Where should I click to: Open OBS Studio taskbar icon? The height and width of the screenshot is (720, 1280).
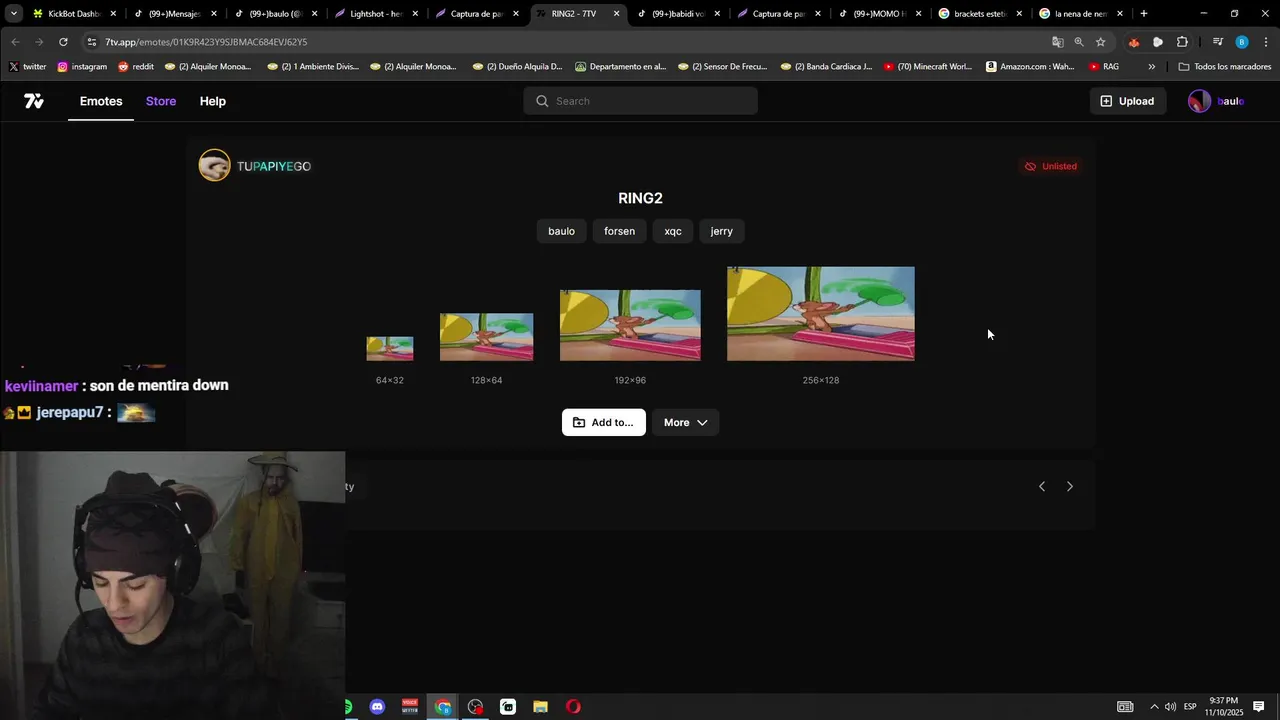pos(475,707)
